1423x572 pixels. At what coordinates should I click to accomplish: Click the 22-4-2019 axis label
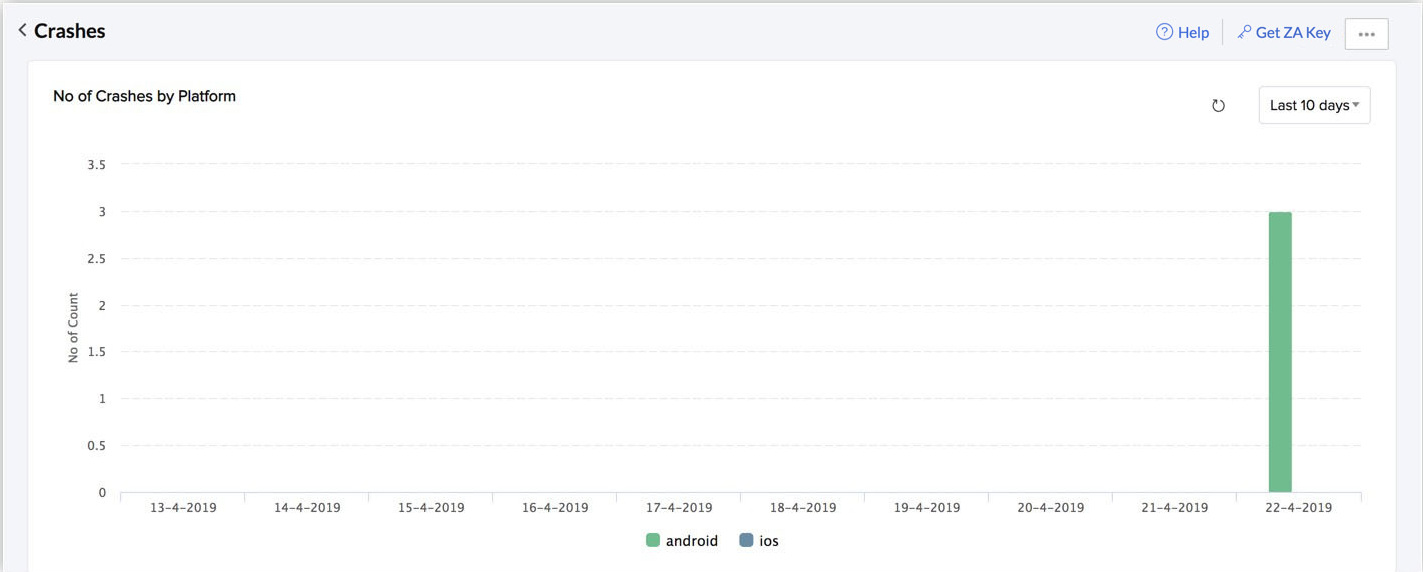point(1299,507)
